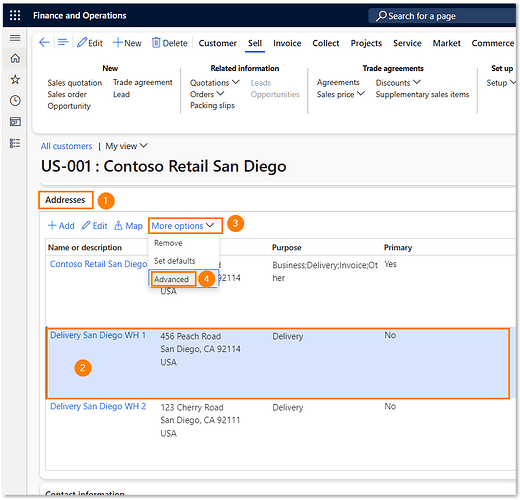Choose Set defaults menu entry
This screenshot has height=500, width=520.
coord(174,261)
